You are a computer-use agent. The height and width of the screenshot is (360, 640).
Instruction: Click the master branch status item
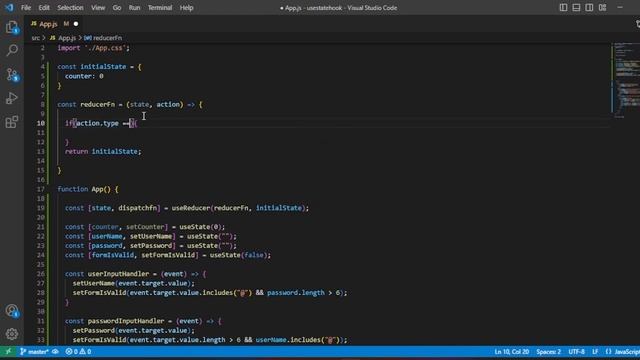click(x=34, y=351)
